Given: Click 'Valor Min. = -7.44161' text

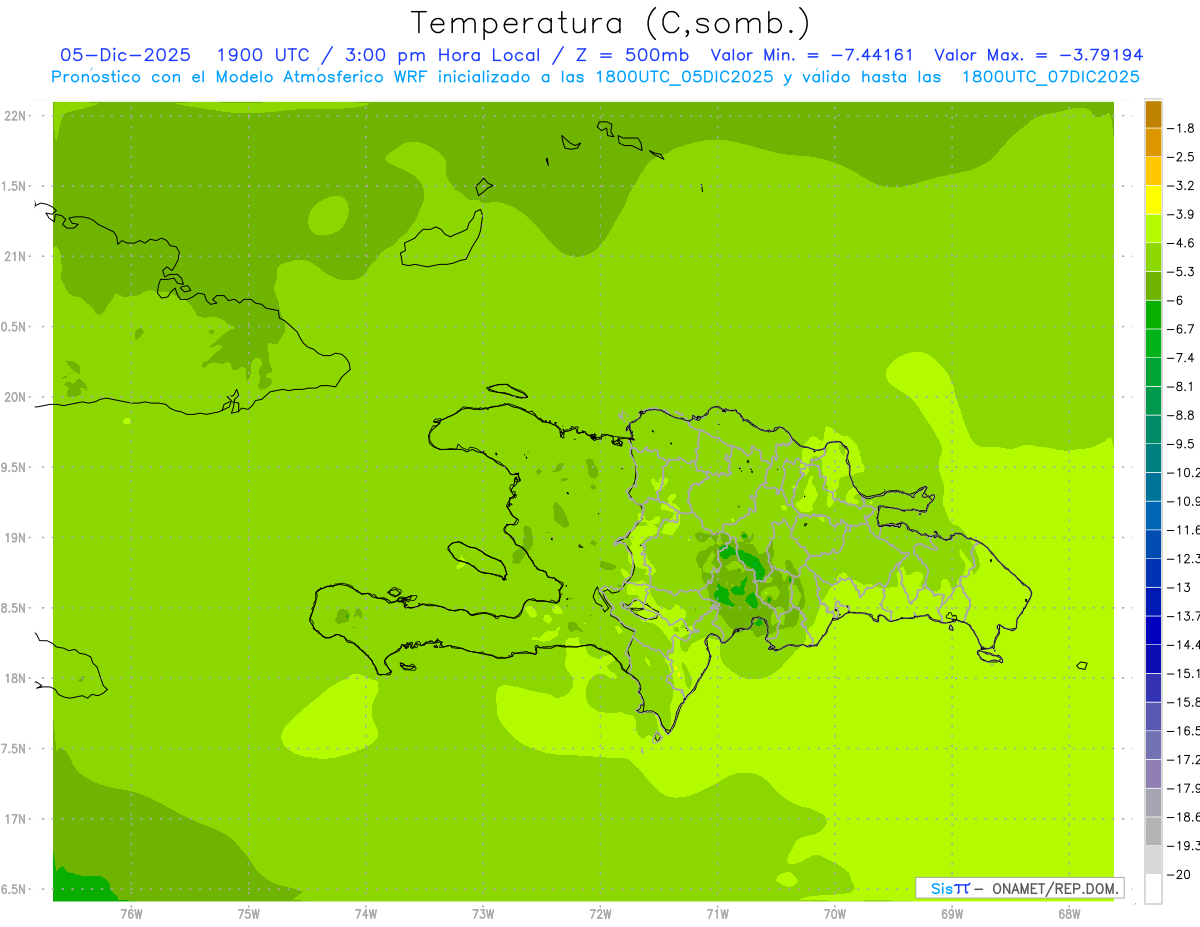Looking at the screenshot, I should [812, 55].
